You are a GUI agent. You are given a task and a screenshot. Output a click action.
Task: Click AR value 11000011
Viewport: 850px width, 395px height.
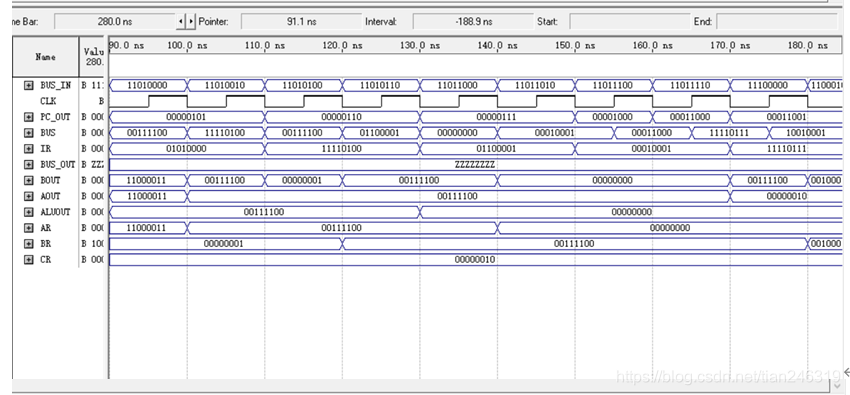click(x=147, y=228)
